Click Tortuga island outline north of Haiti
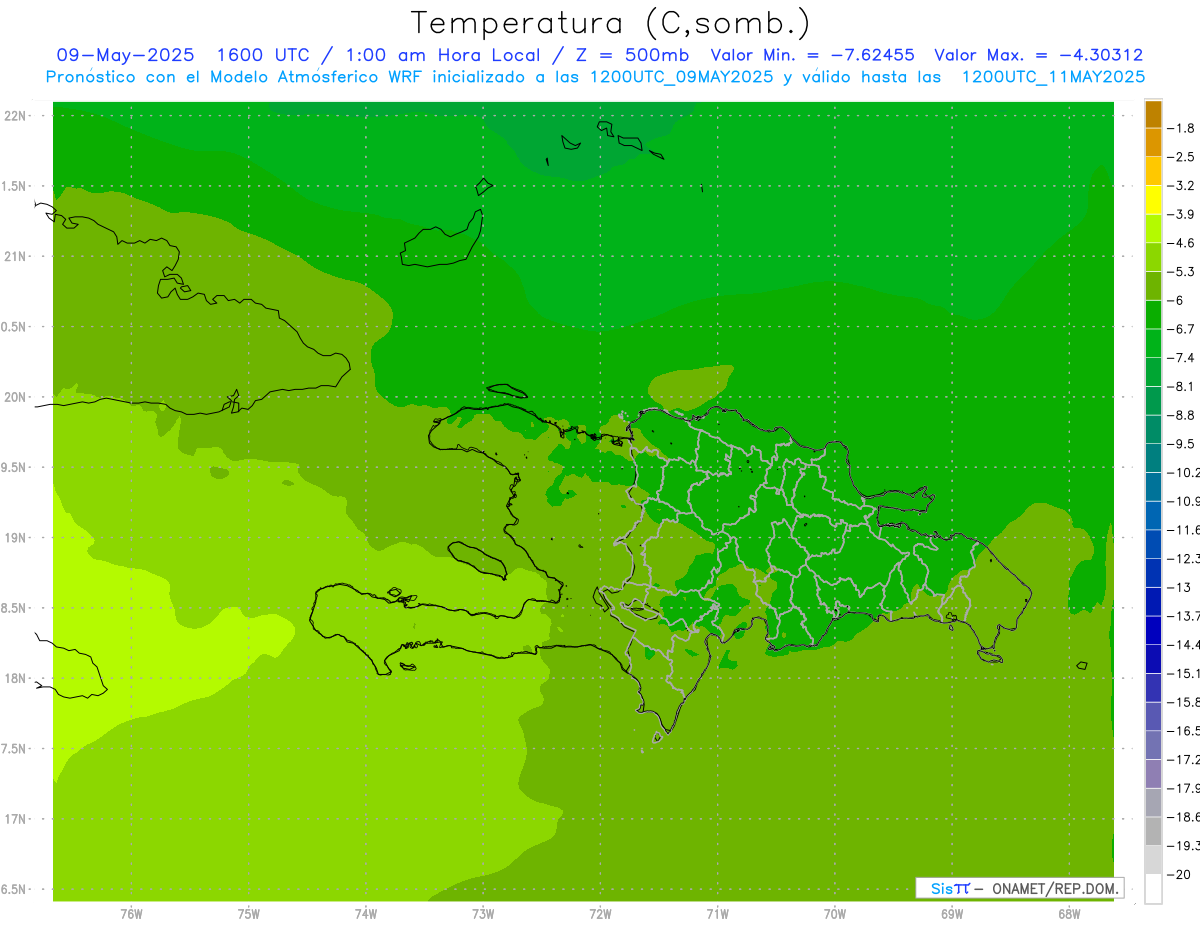Image resolution: width=1200 pixels, height=927 pixels. pyautogui.click(x=508, y=391)
